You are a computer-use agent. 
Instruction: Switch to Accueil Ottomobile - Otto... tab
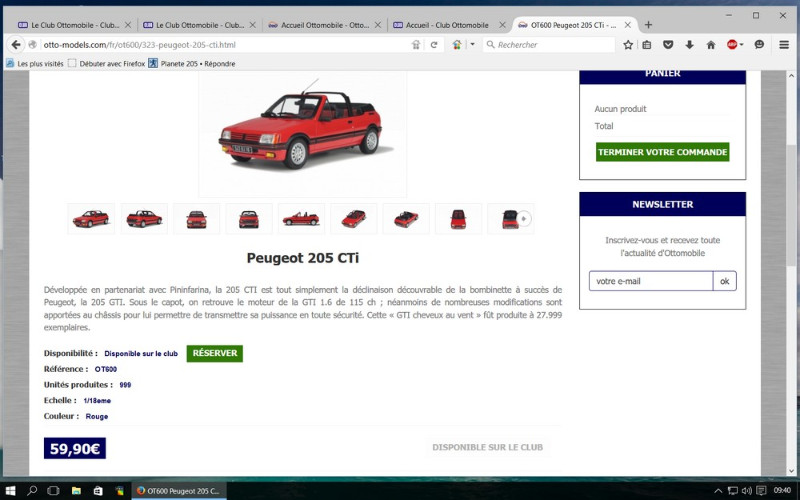(324, 24)
